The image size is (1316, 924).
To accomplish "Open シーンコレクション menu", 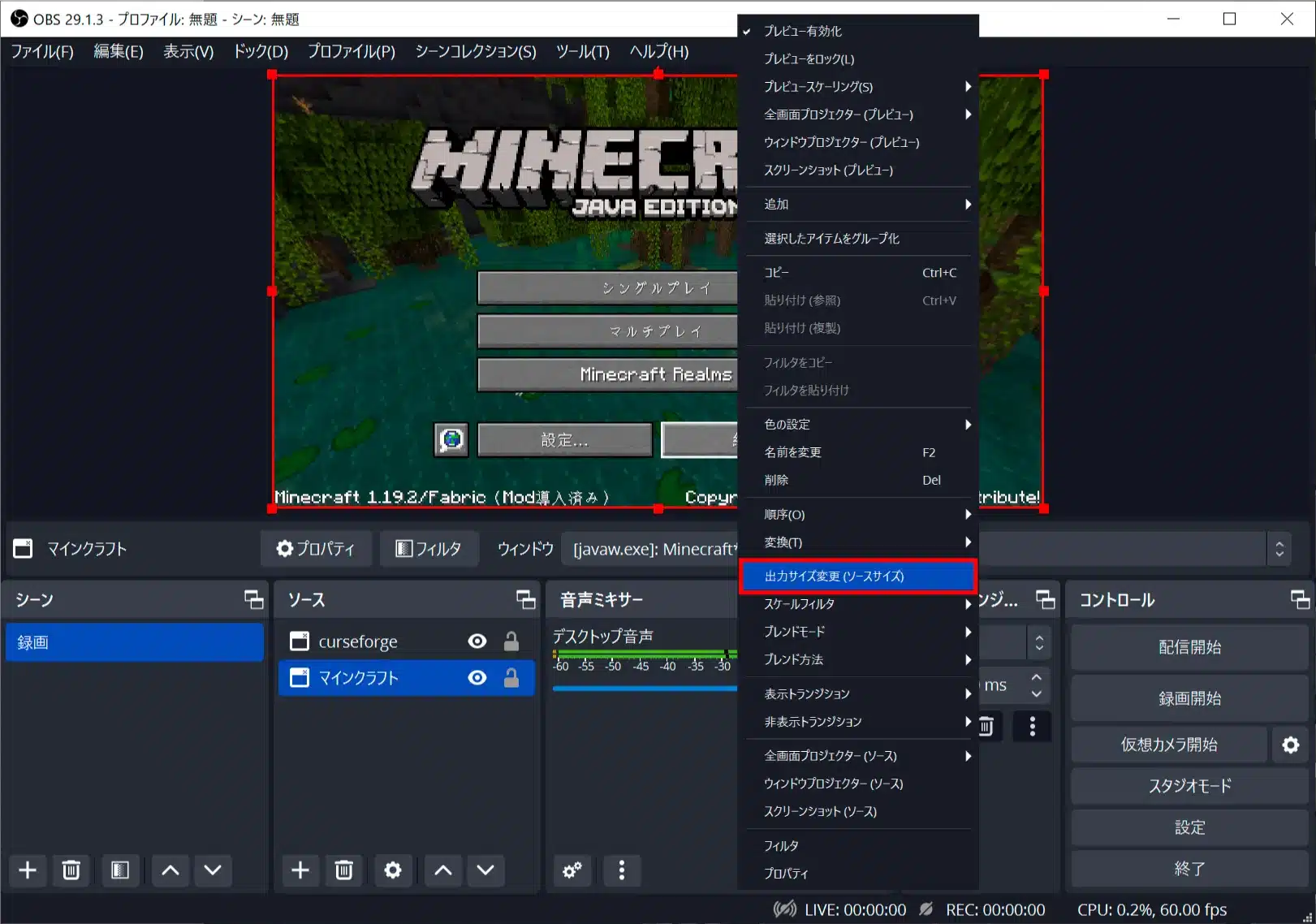I will [476, 51].
